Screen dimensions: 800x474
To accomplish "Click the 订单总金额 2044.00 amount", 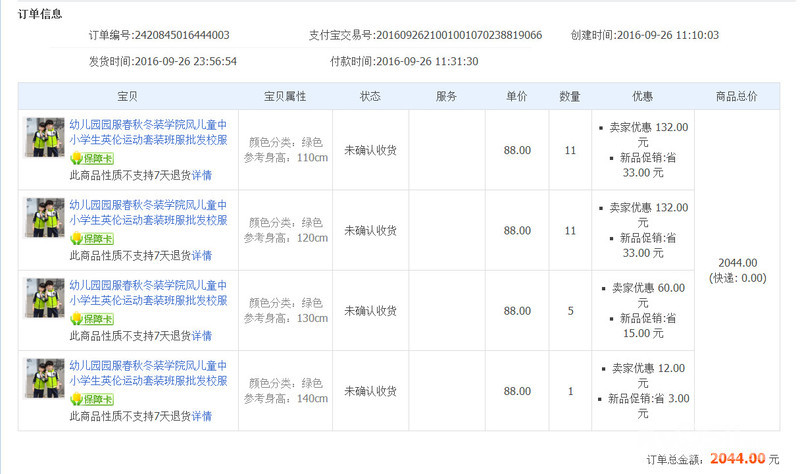I will [x=738, y=458].
